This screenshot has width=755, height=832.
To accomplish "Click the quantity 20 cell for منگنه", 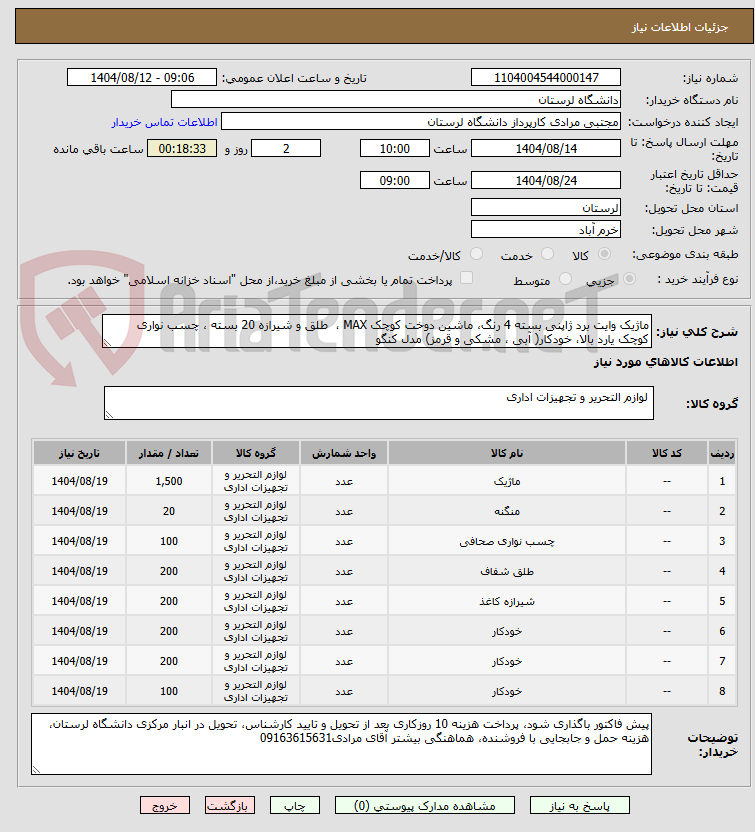I will coord(169,511).
